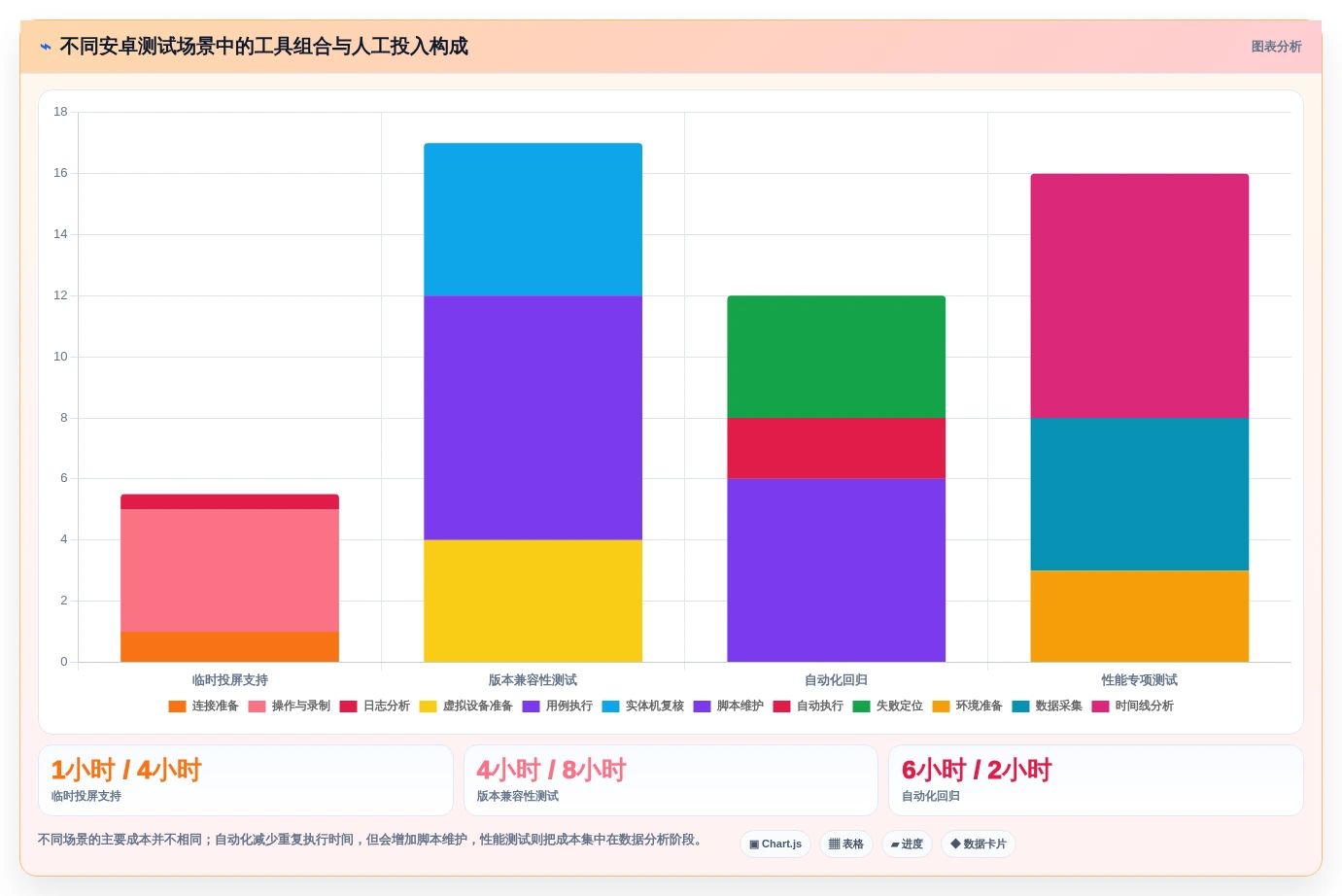Click the 数据采集 legend color box
Screen dimensions: 1342x896
tap(1020, 706)
